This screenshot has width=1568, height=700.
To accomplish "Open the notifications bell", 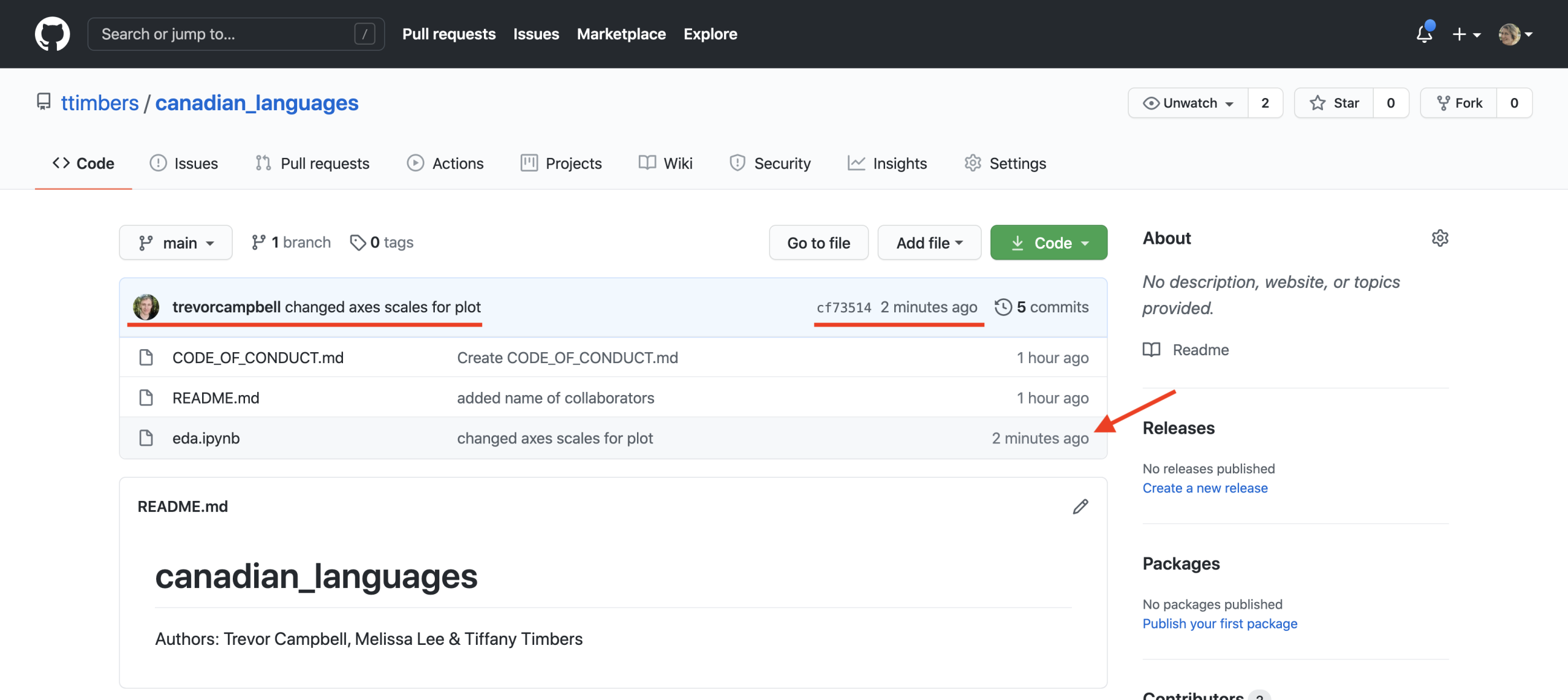I will (1424, 34).
